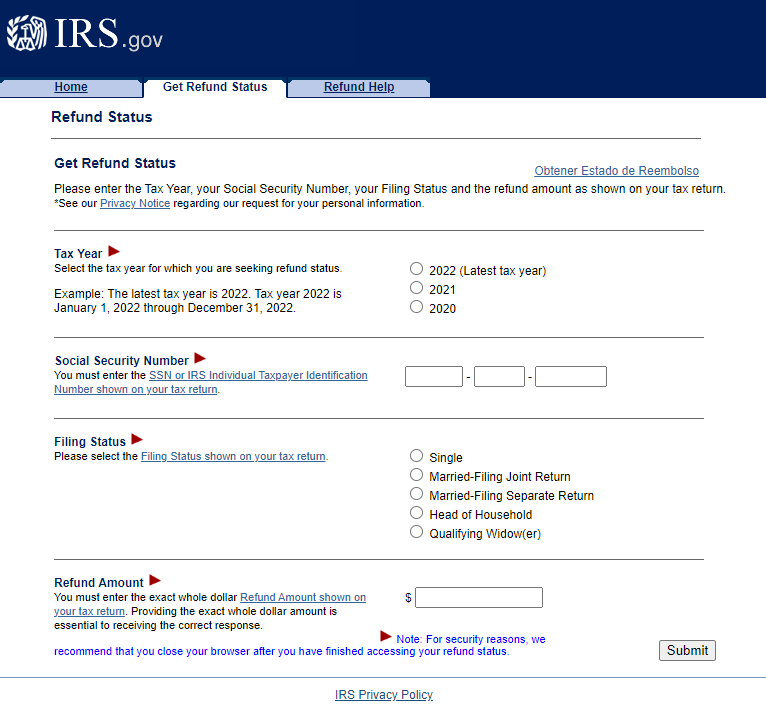Open the Privacy Notice link
766x724 pixels.
tap(135, 203)
